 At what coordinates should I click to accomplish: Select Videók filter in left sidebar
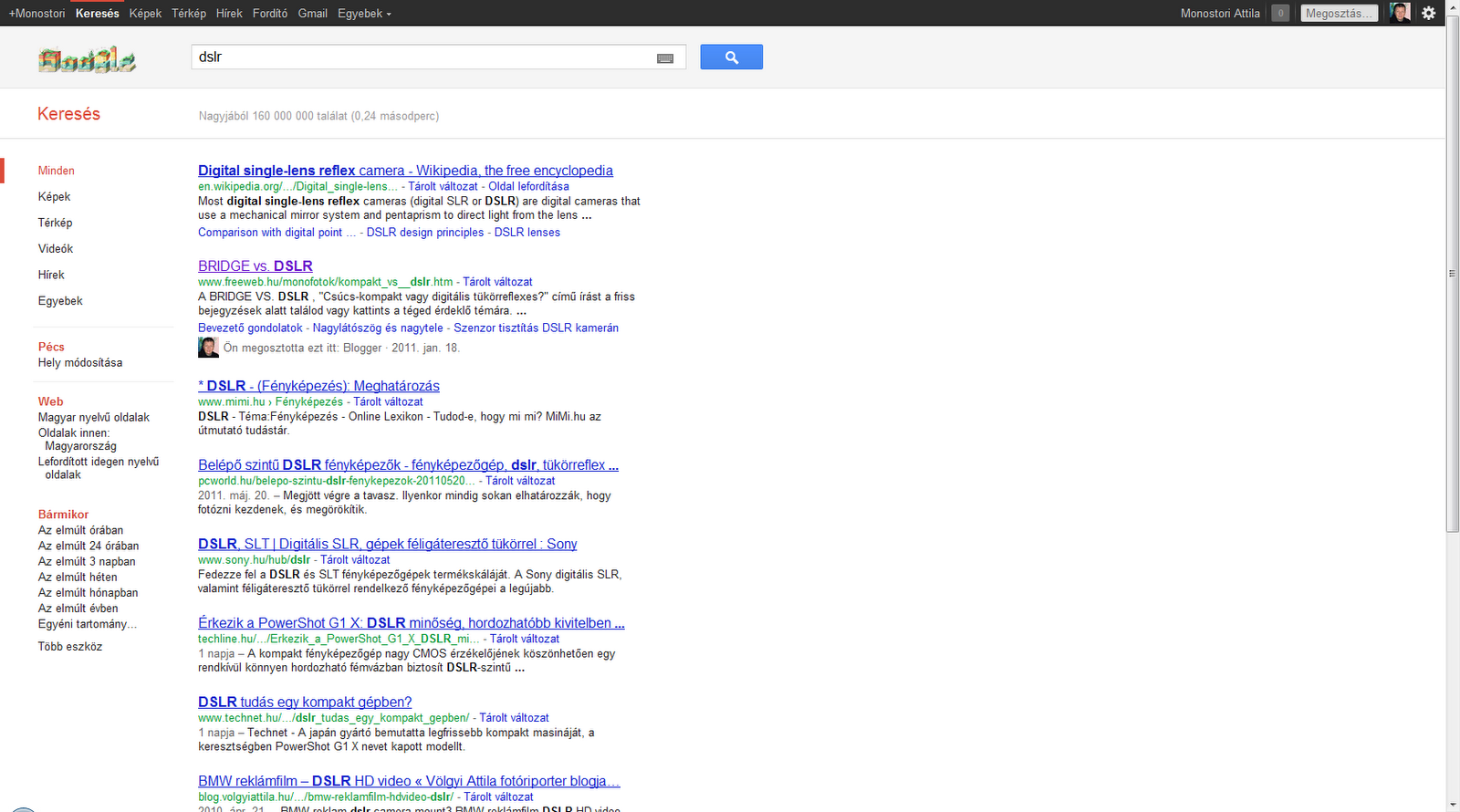coord(56,248)
